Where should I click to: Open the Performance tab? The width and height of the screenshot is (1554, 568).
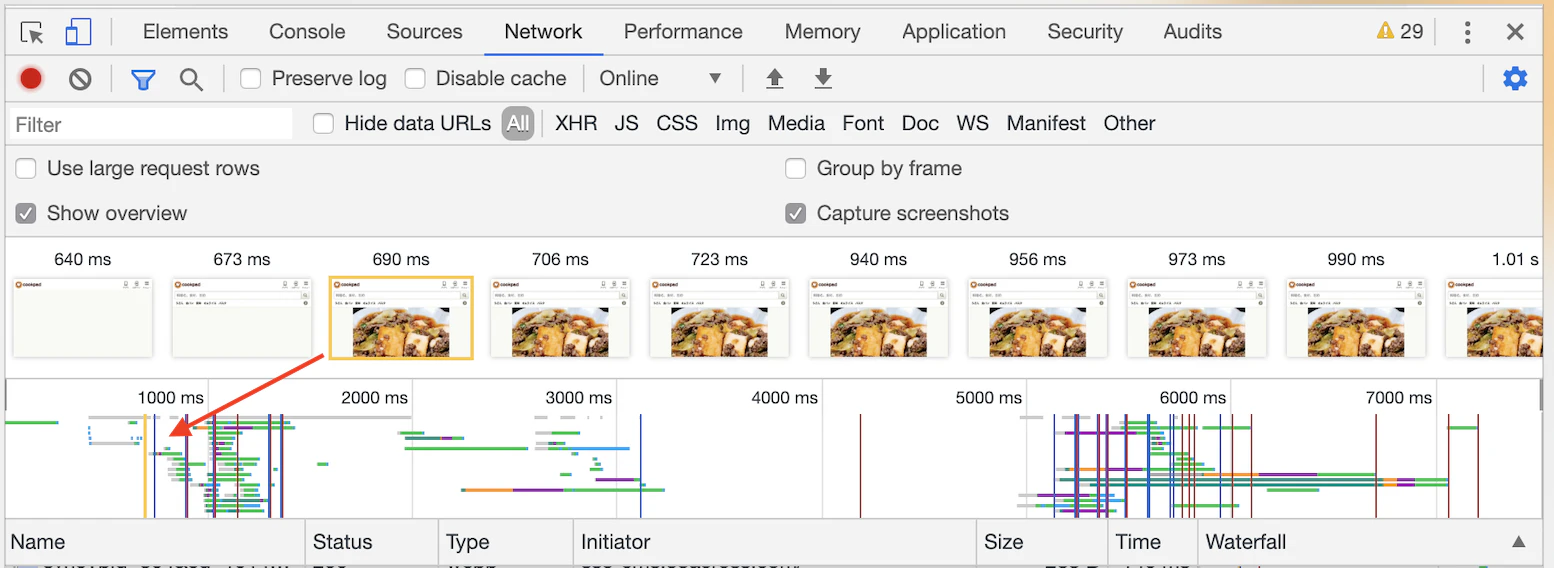(683, 32)
